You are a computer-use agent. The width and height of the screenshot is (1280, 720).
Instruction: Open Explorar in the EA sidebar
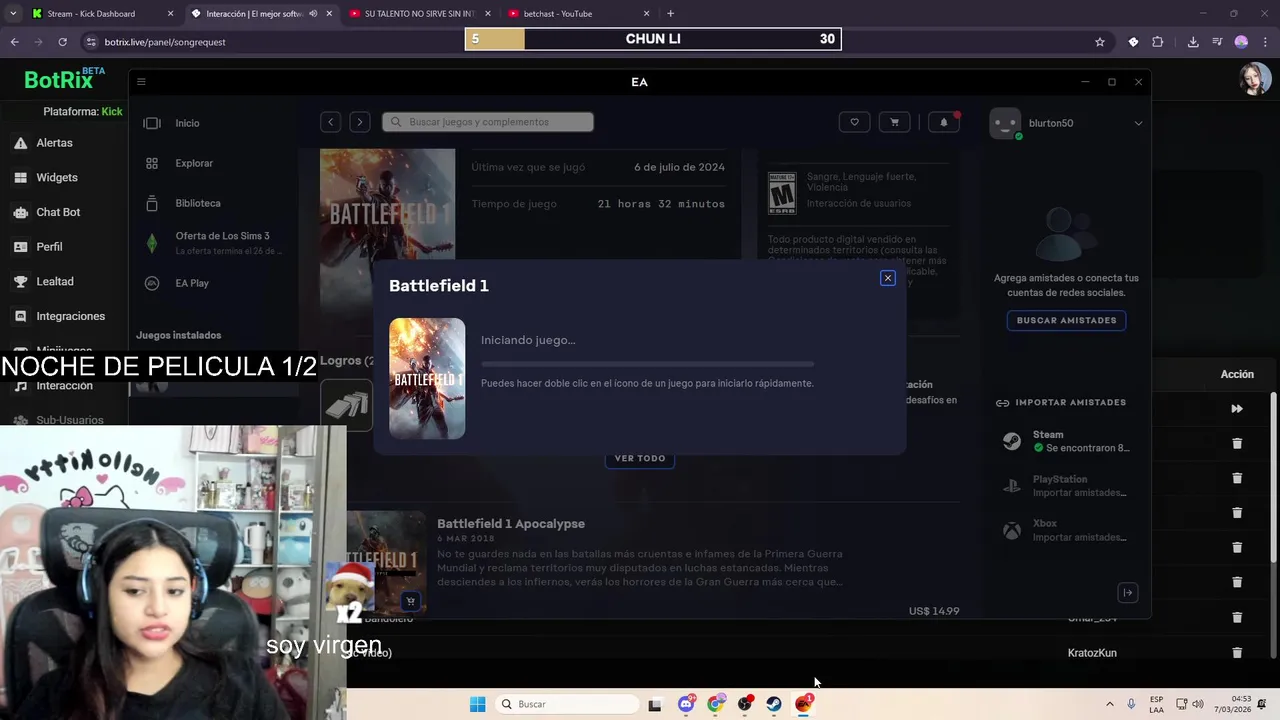click(194, 163)
